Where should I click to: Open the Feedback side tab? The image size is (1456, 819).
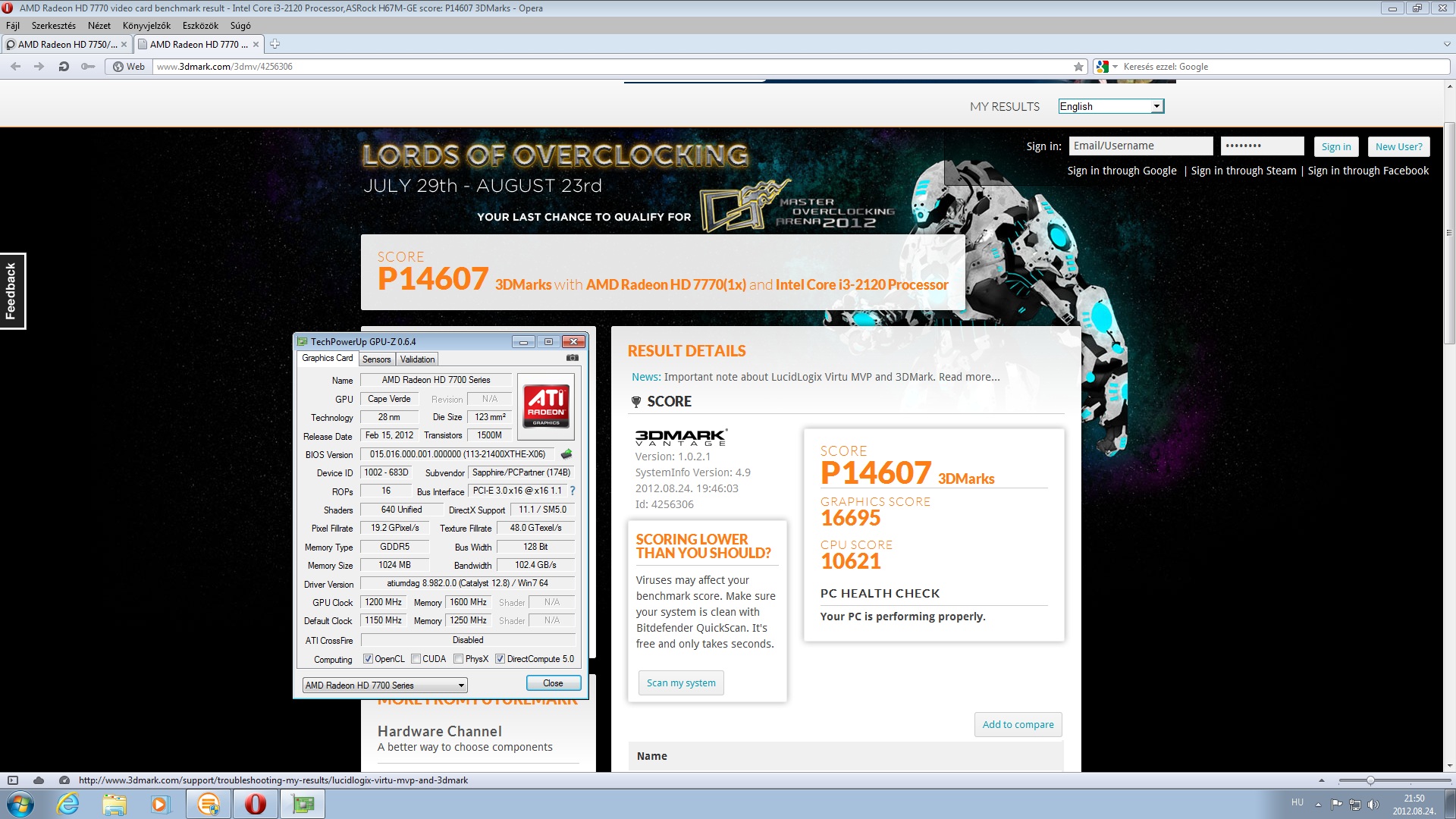11,291
